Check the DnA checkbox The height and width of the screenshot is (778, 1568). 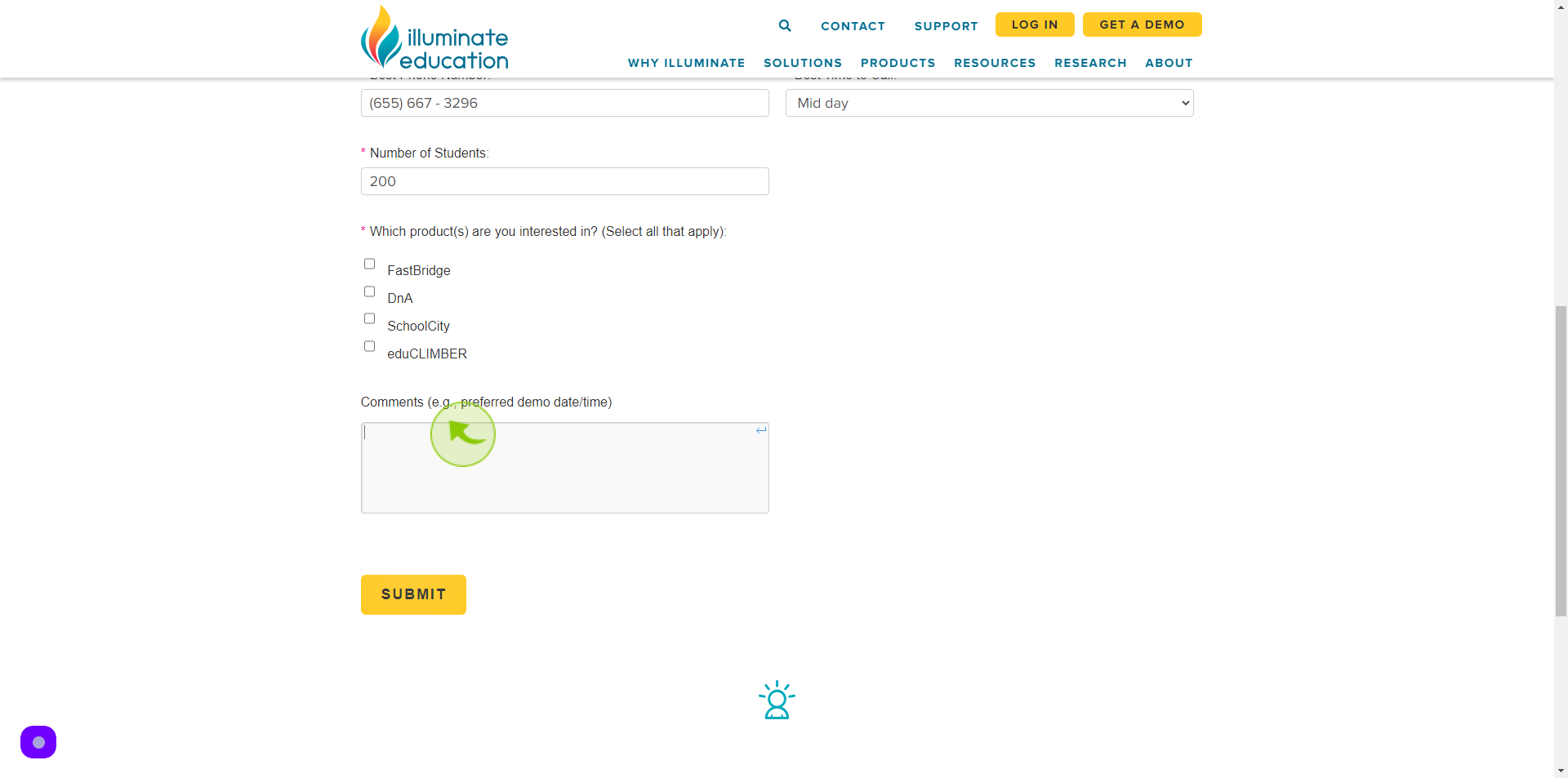(369, 291)
